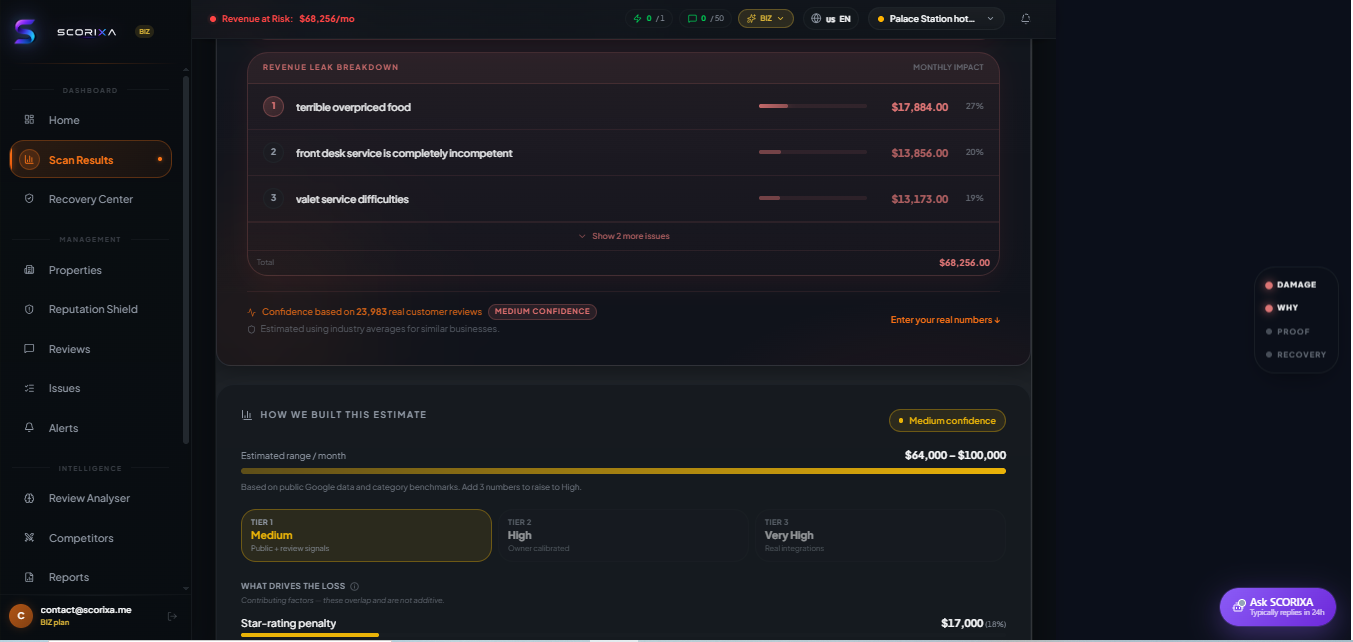This screenshot has width=1353, height=642.
Task: Select Tier 3 Very High card
Action: click(880, 535)
